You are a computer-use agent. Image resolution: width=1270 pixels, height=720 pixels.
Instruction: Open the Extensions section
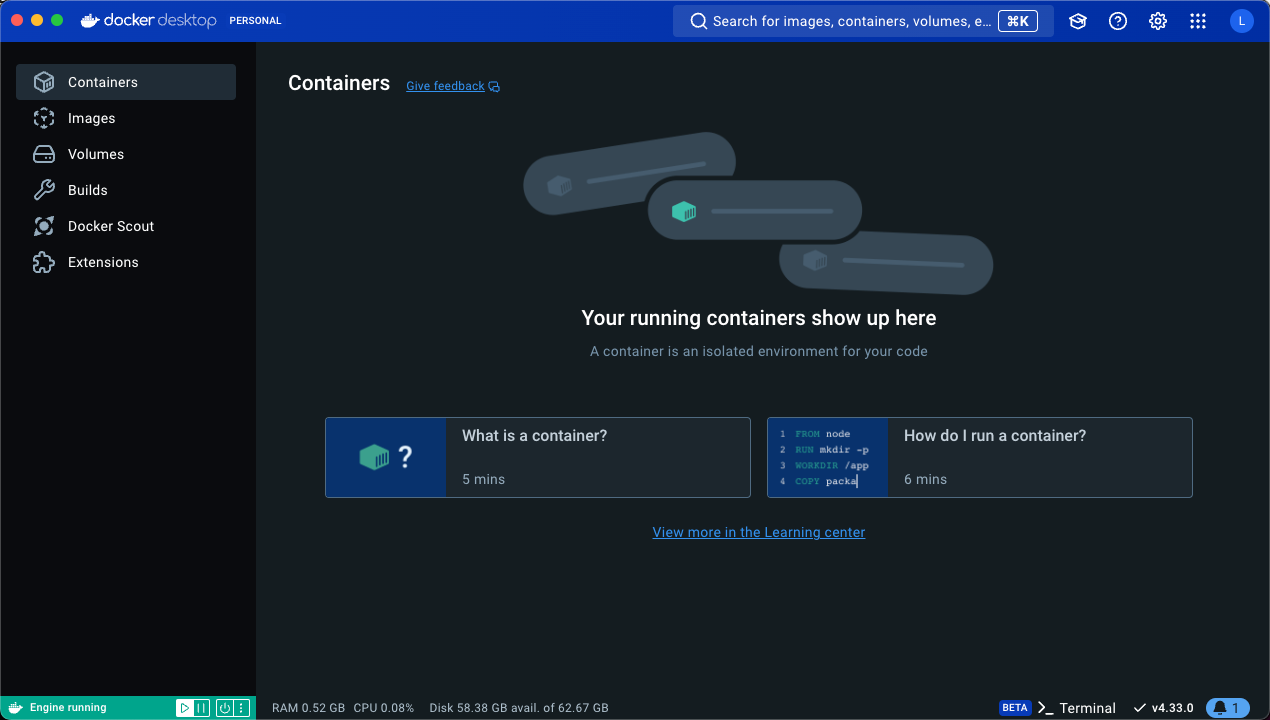(x=126, y=262)
